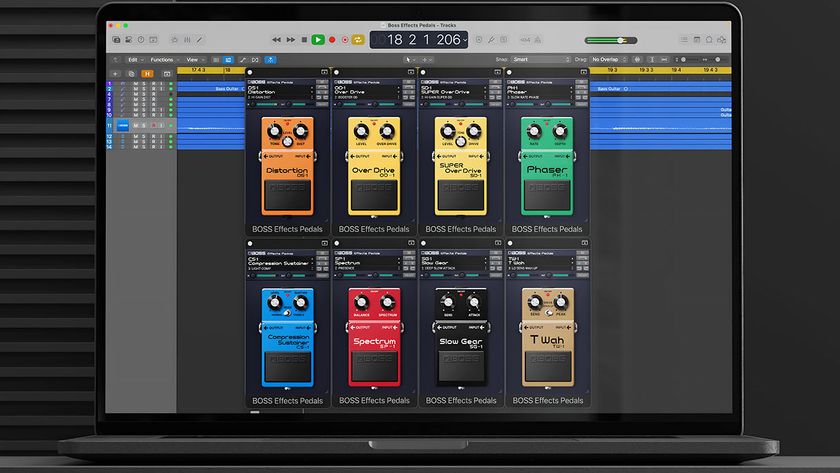The image size is (840, 473).
Task: Open the Edit menu in tracks area
Action: tap(134, 59)
